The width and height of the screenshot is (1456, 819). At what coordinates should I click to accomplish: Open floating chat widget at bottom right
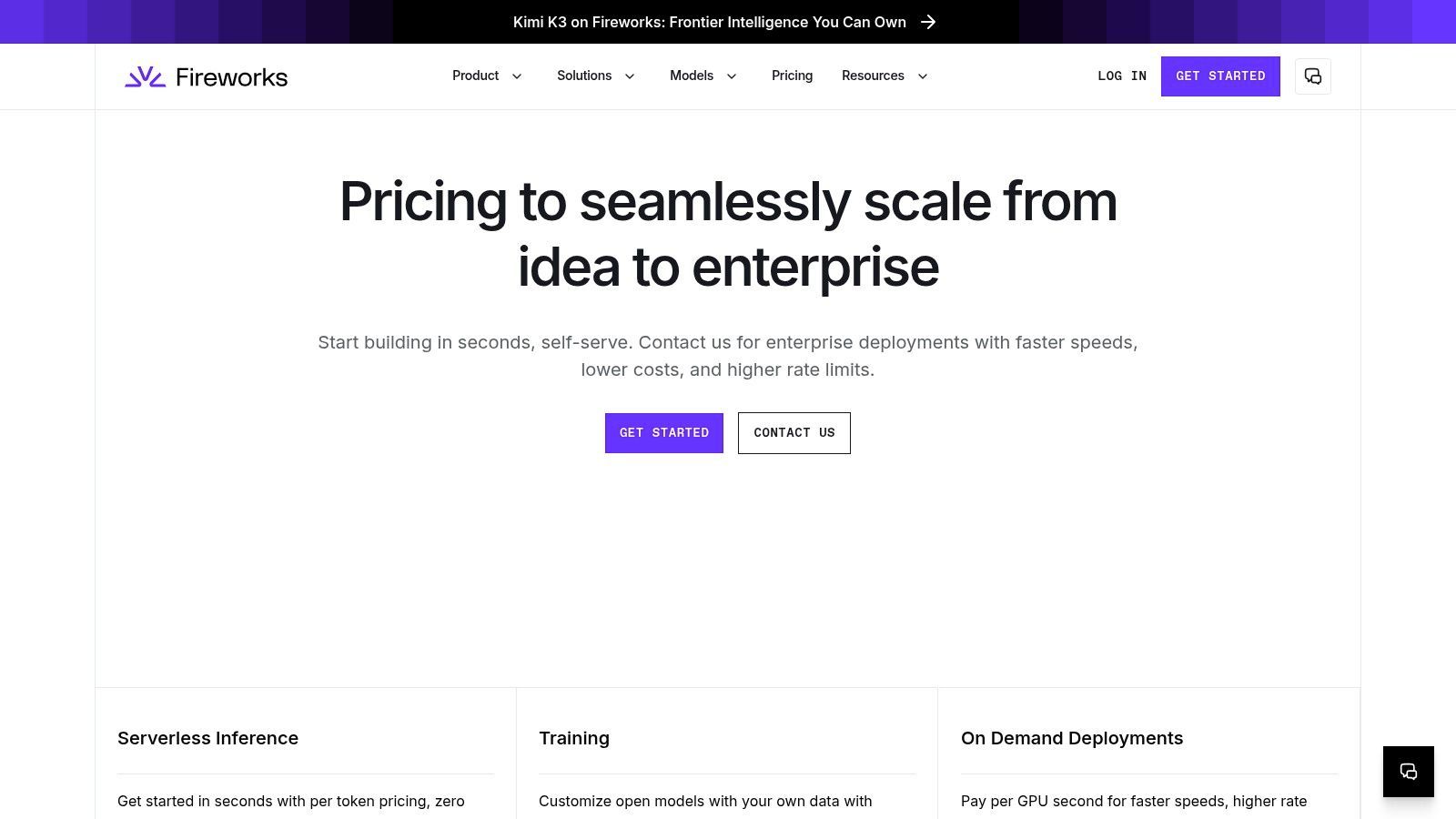pos(1409,772)
